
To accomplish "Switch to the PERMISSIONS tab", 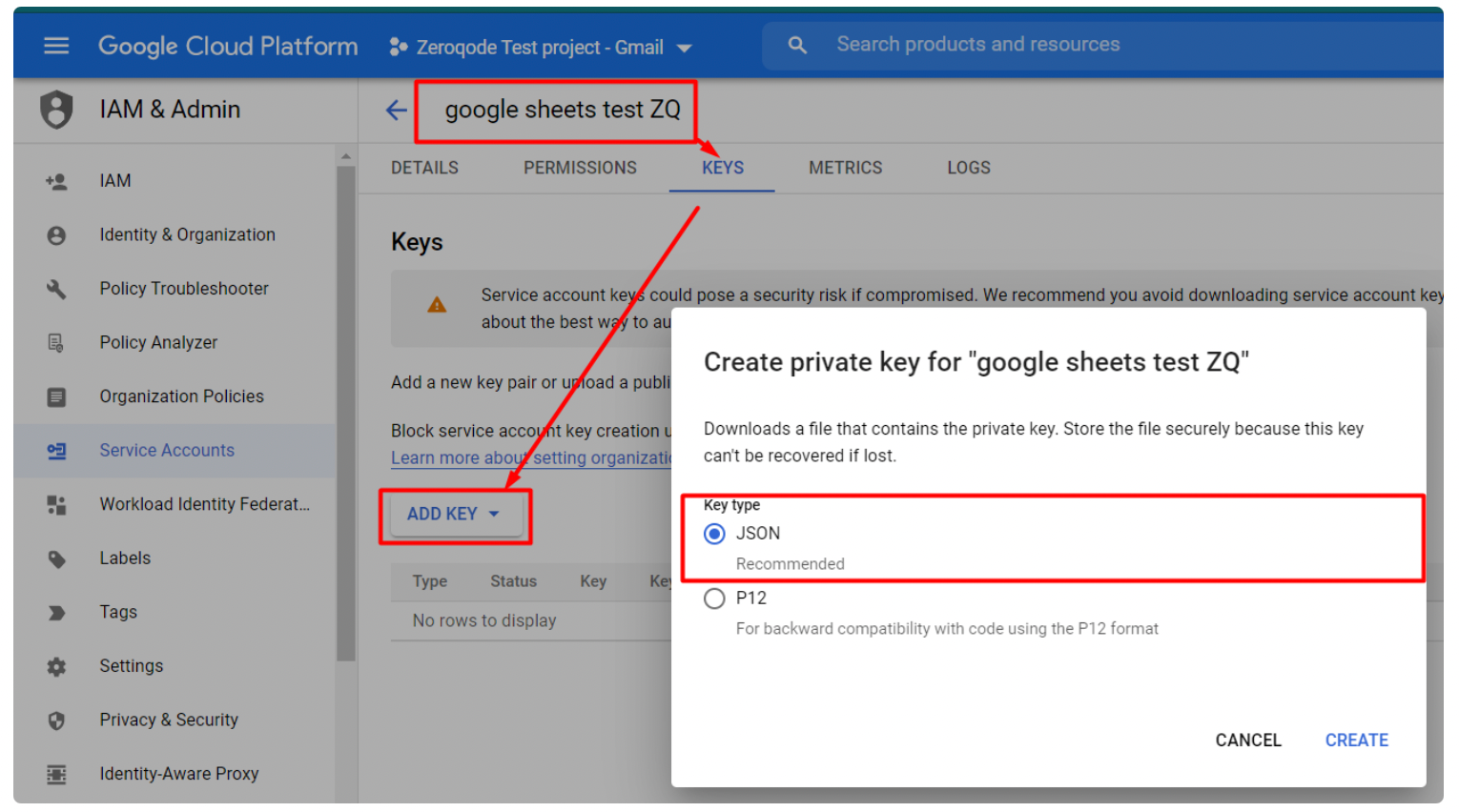I will pos(580,168).
